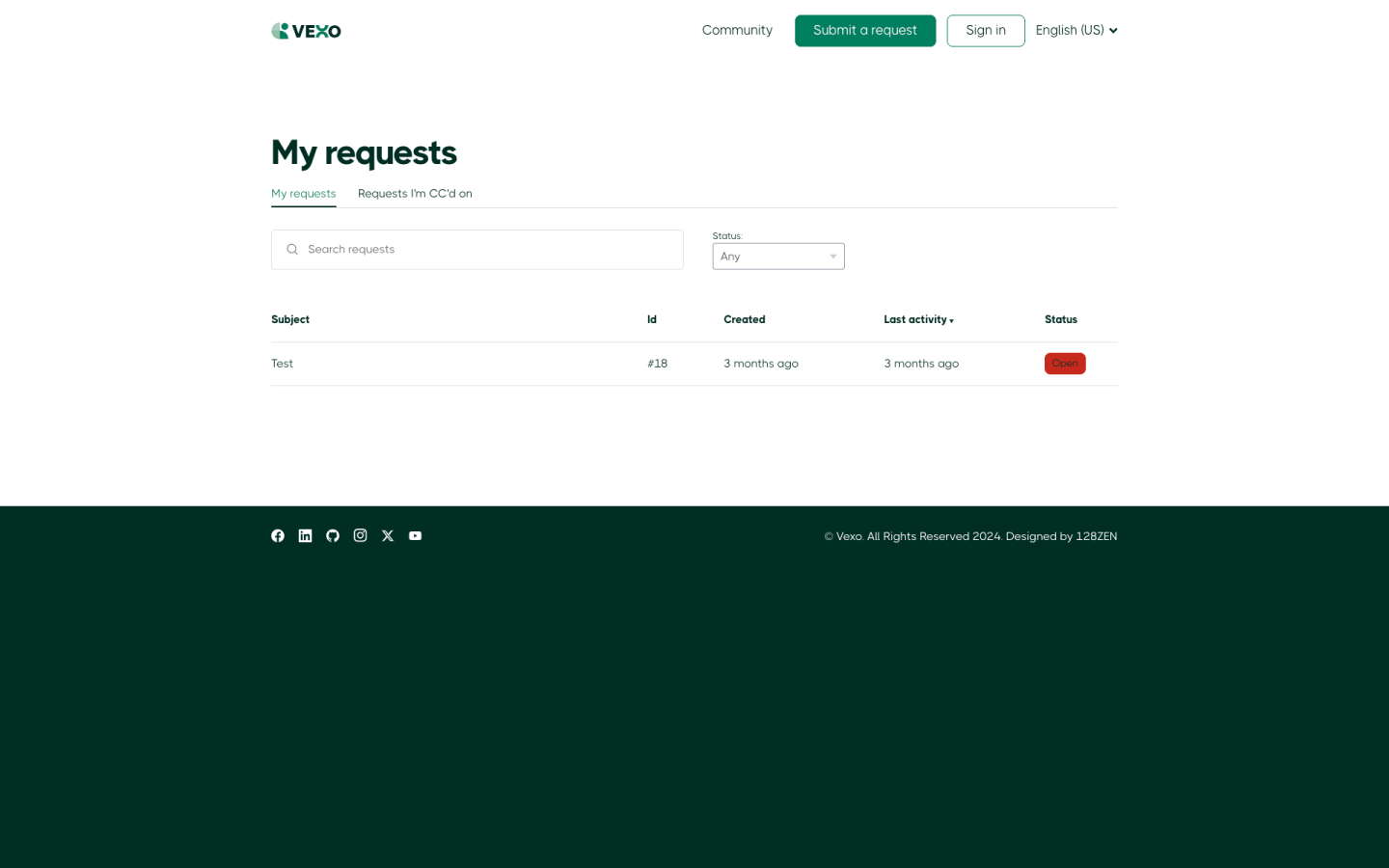This screenshot has width=1389, height=868.
Task: Switch to Requests I'm CC'd on tab
Action: coord(415,194)
